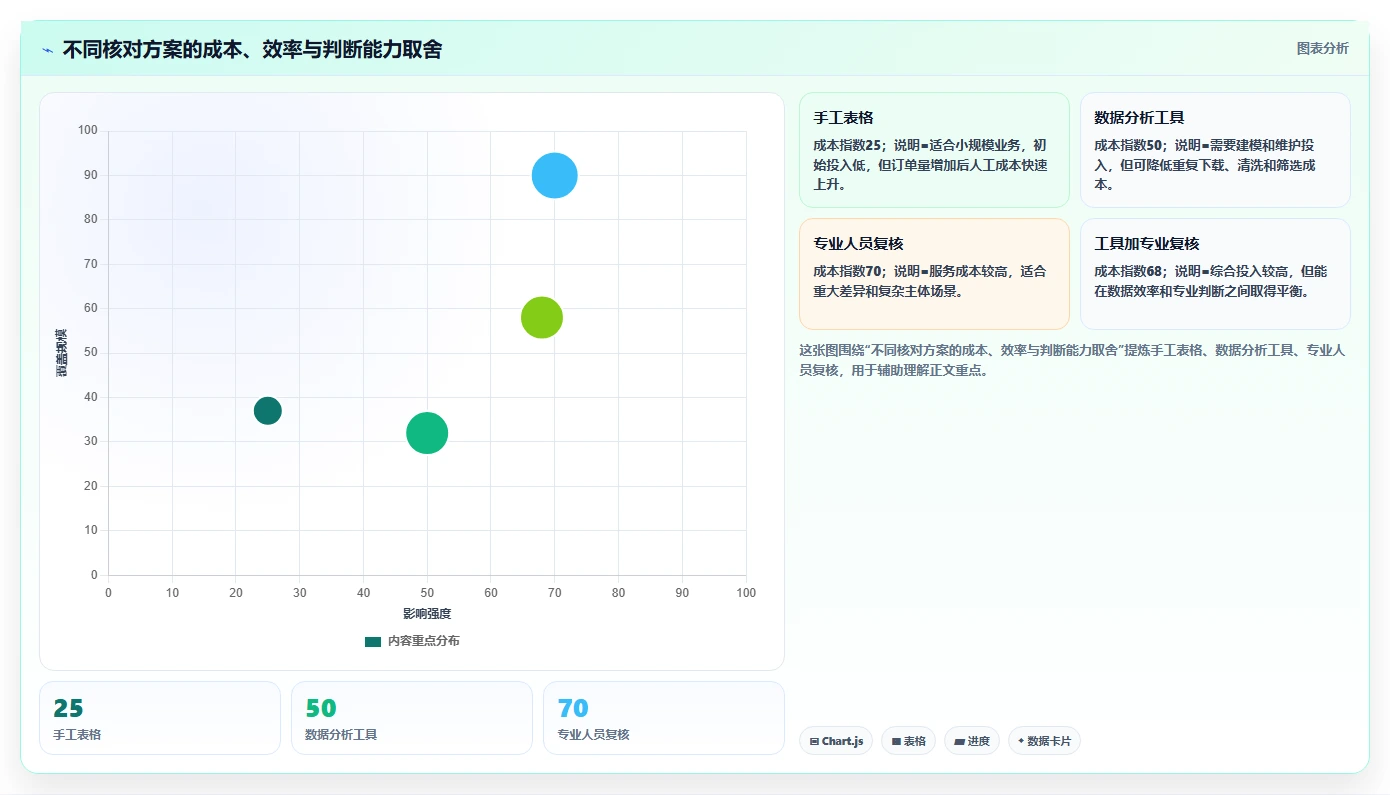
Task: Click the 成本指数25 text
Action: pos(847,145)
